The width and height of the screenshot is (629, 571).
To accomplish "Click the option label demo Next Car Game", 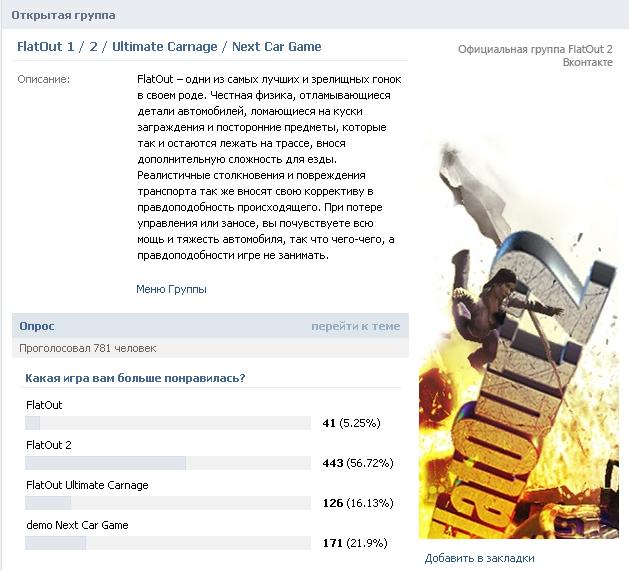I will 77,525.
